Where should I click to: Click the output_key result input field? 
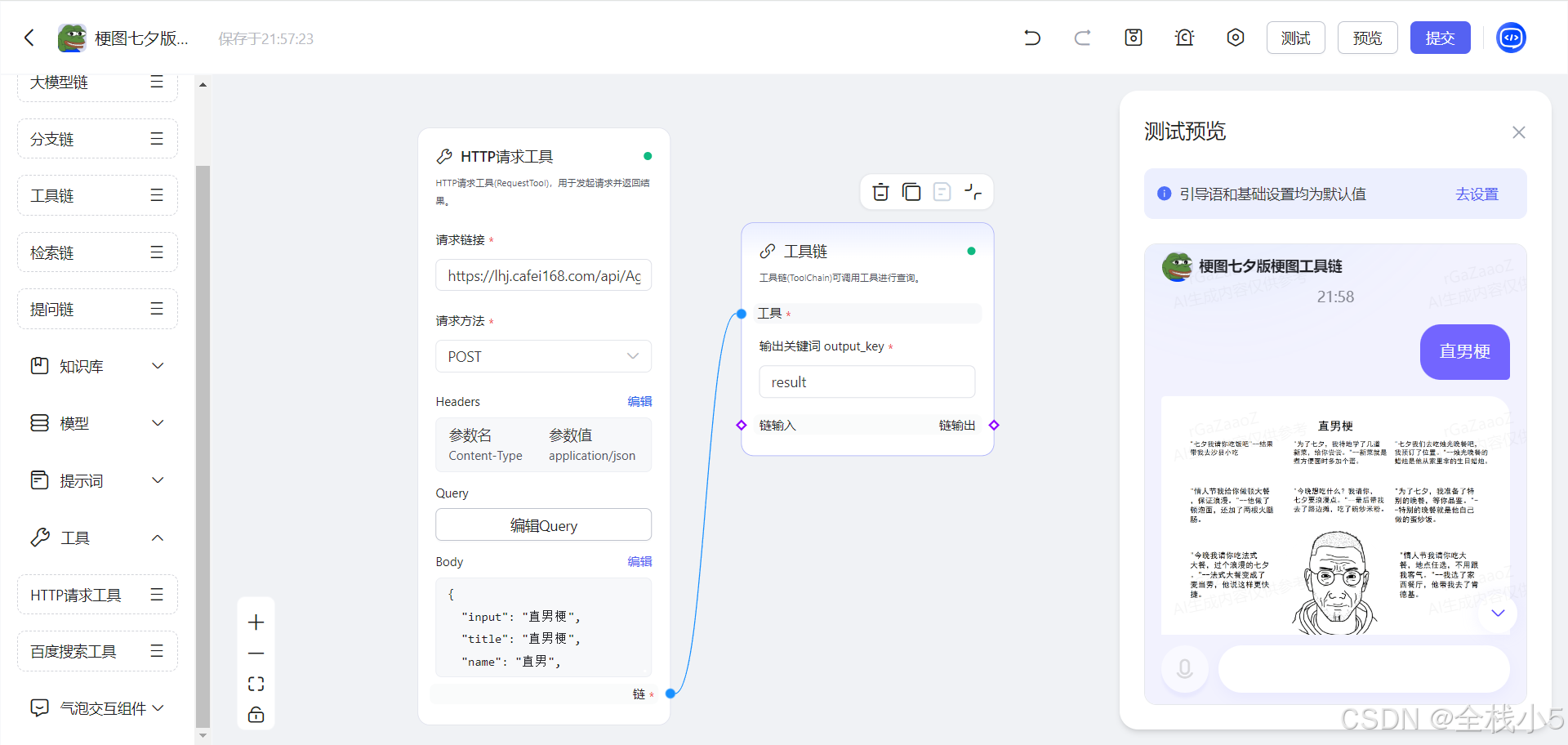[866, 382]
